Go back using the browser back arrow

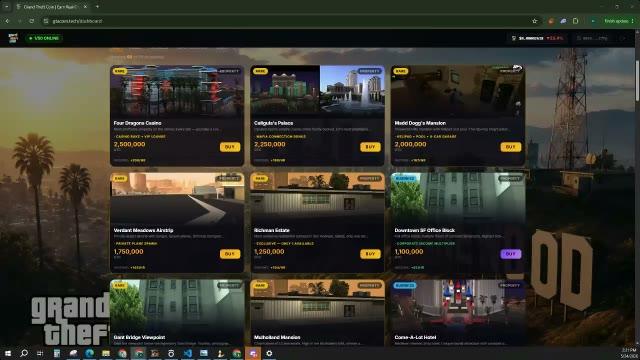coord(7,21)
